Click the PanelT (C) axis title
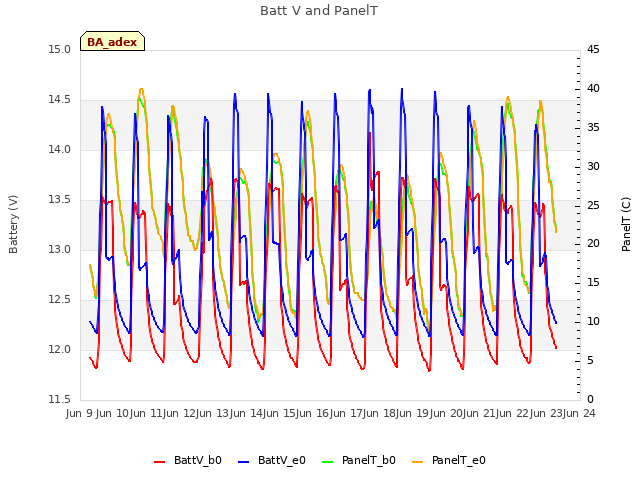 point(626,224)
